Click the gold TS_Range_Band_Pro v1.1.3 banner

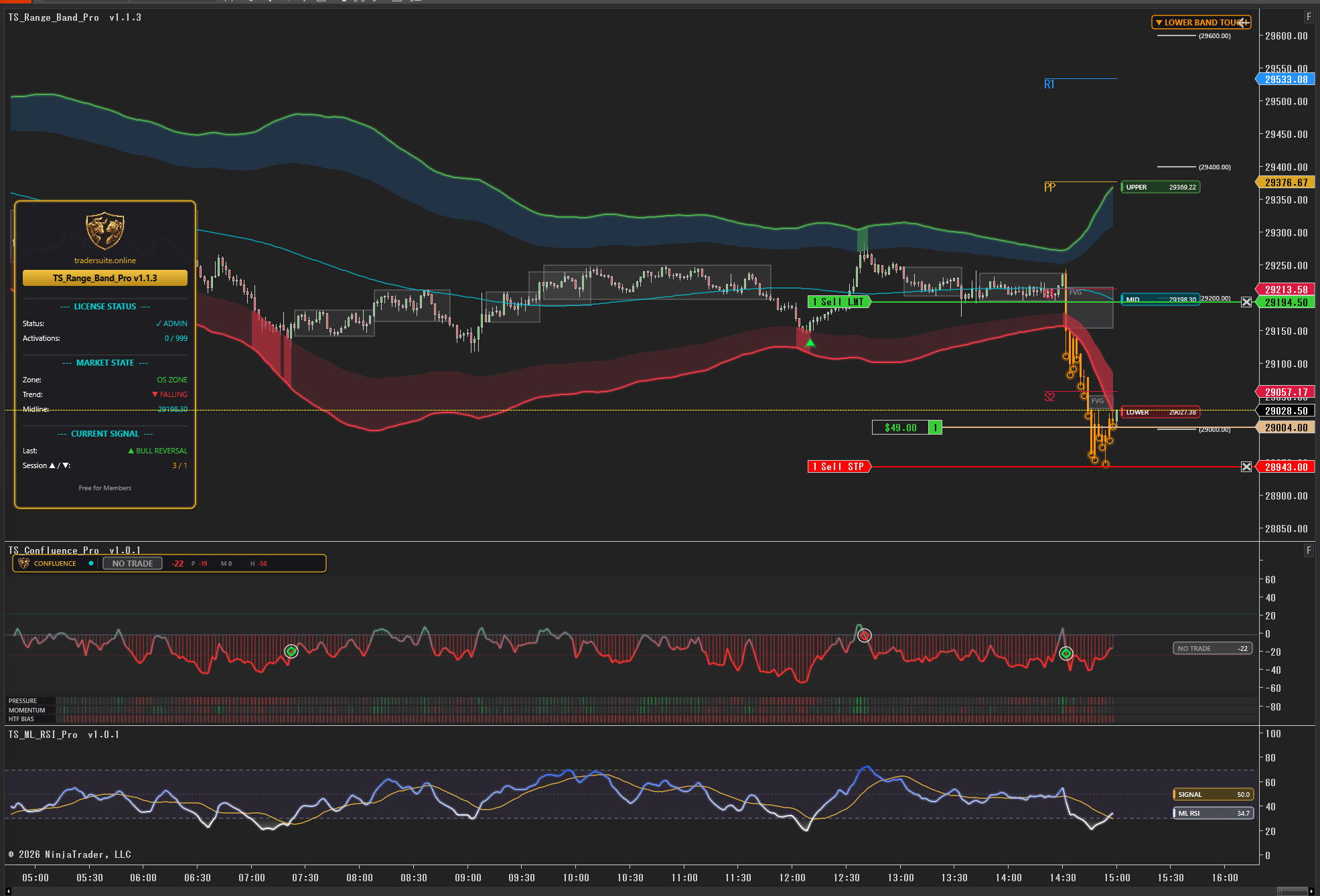point(105,278)
